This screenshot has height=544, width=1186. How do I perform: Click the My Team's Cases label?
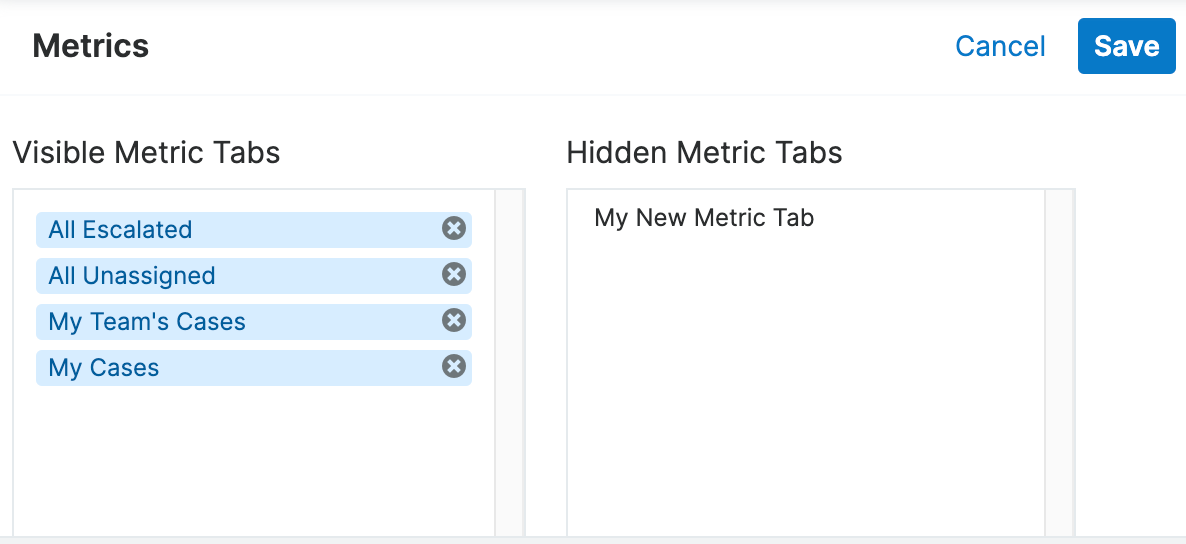(147, 322)
